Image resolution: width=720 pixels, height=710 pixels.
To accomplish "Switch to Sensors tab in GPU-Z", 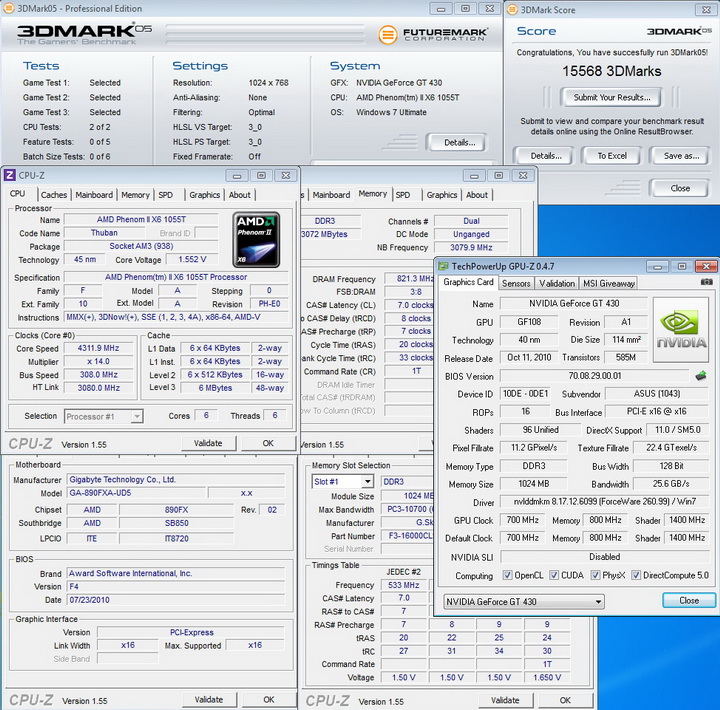I will pos(516,283).
